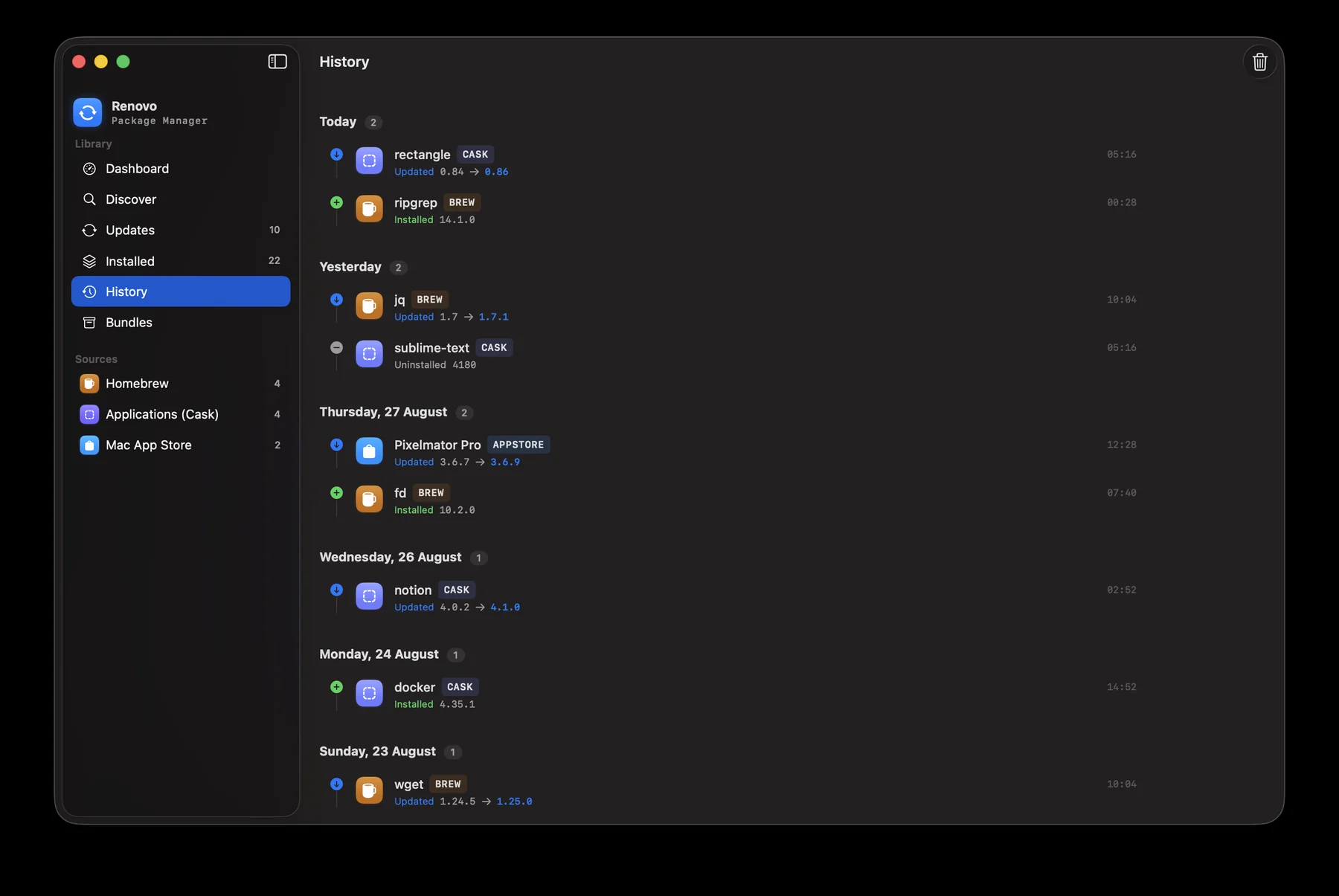The width and height of the screenshot is (1339, 896).
Task: Click the Homebrew mug source icon
Action: click(89, 384)
